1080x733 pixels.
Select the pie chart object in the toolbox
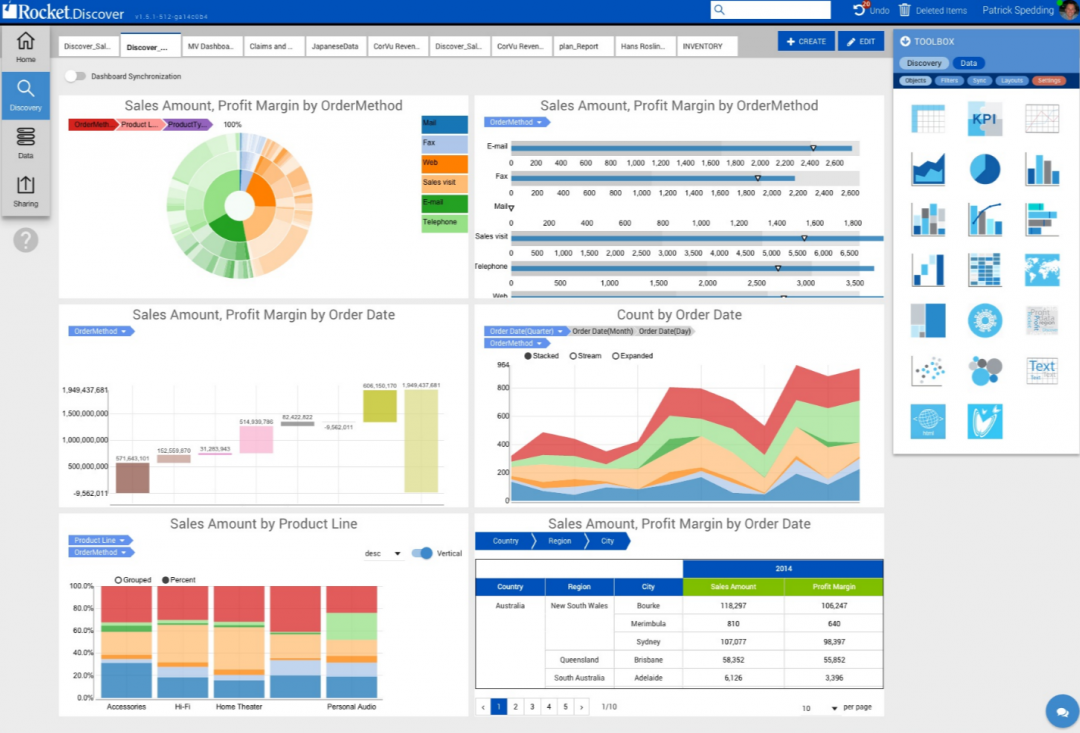985,168
